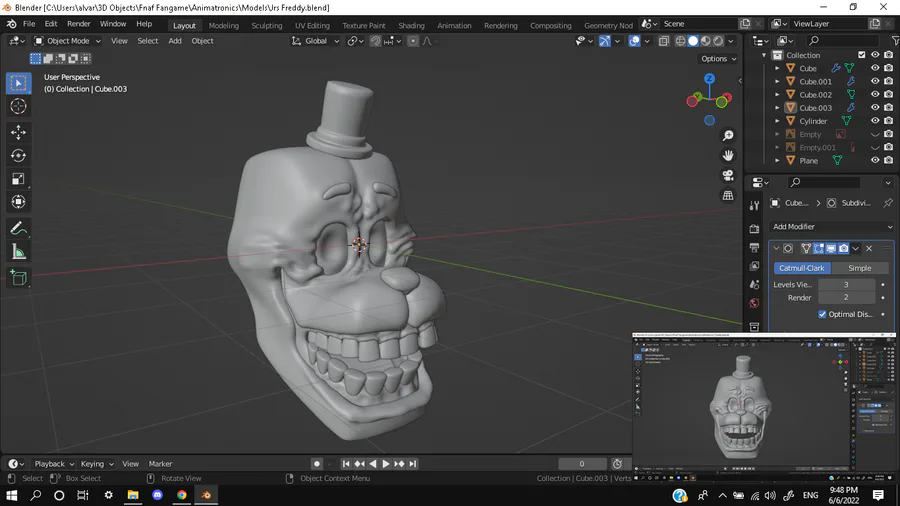Hide Cube.003 in viewport
This screenshot has height=506, width=900.
click(875, 107)
